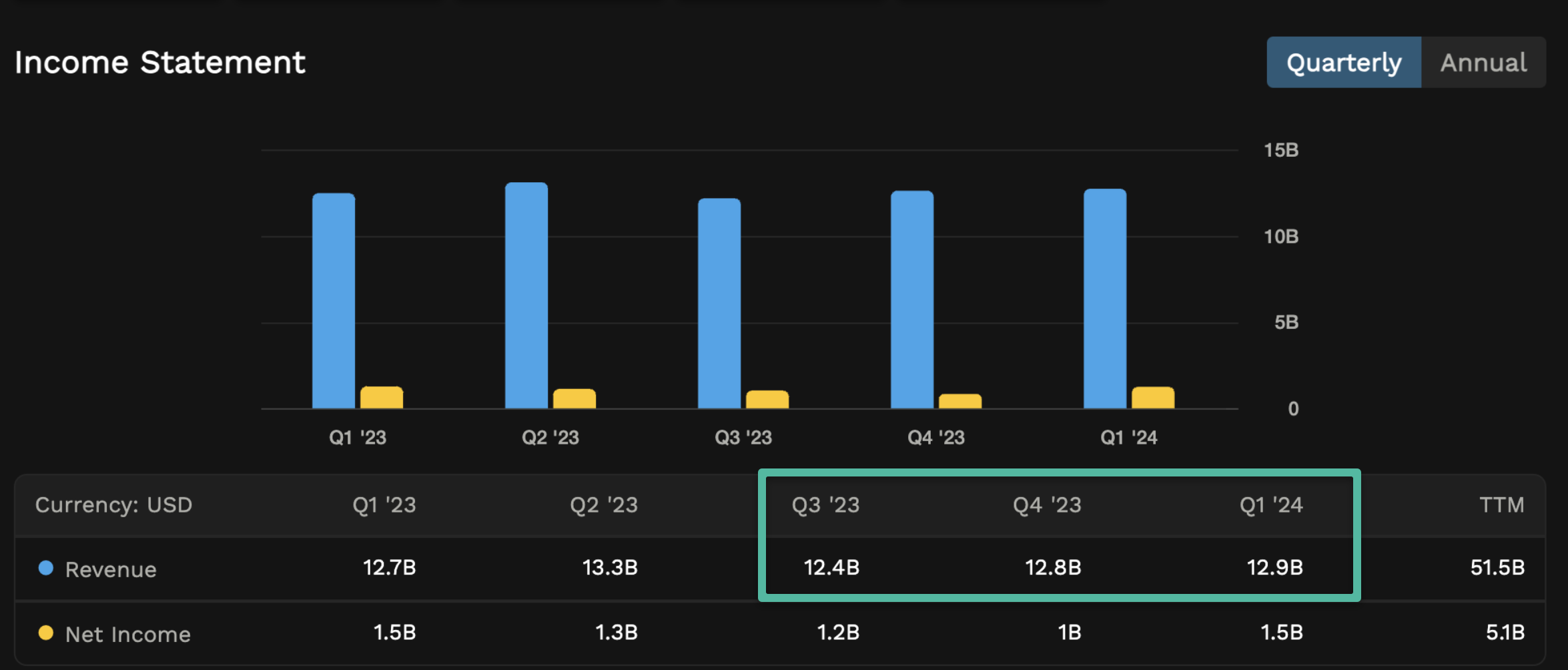1568x670 pixels.
Task: Select the Net Income row label
Action: [127, 634]
